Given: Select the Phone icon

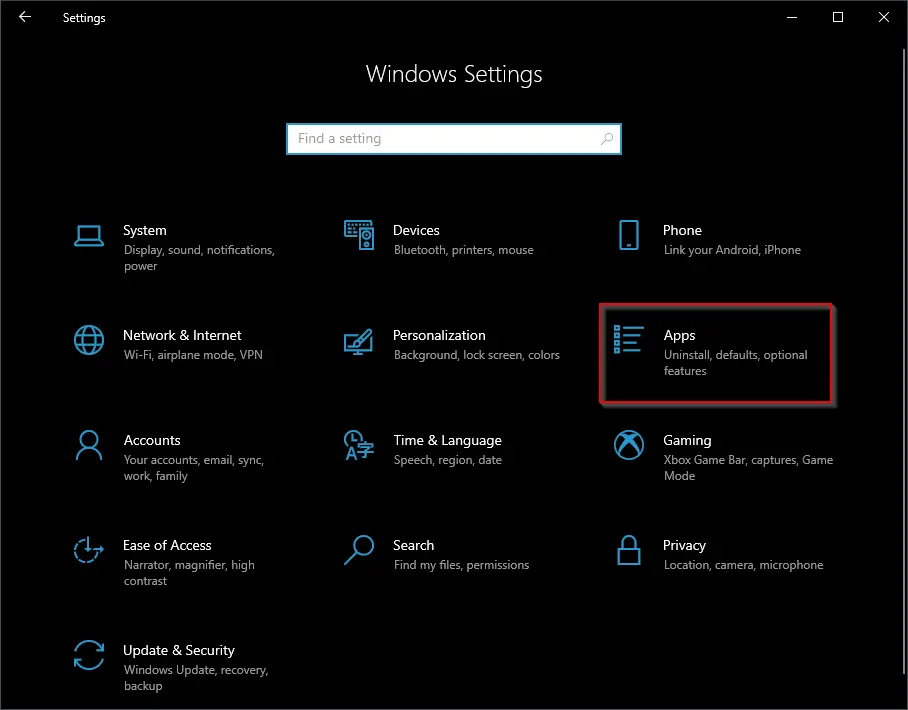Looking at the screenshot, I should (x=628, y=235).
